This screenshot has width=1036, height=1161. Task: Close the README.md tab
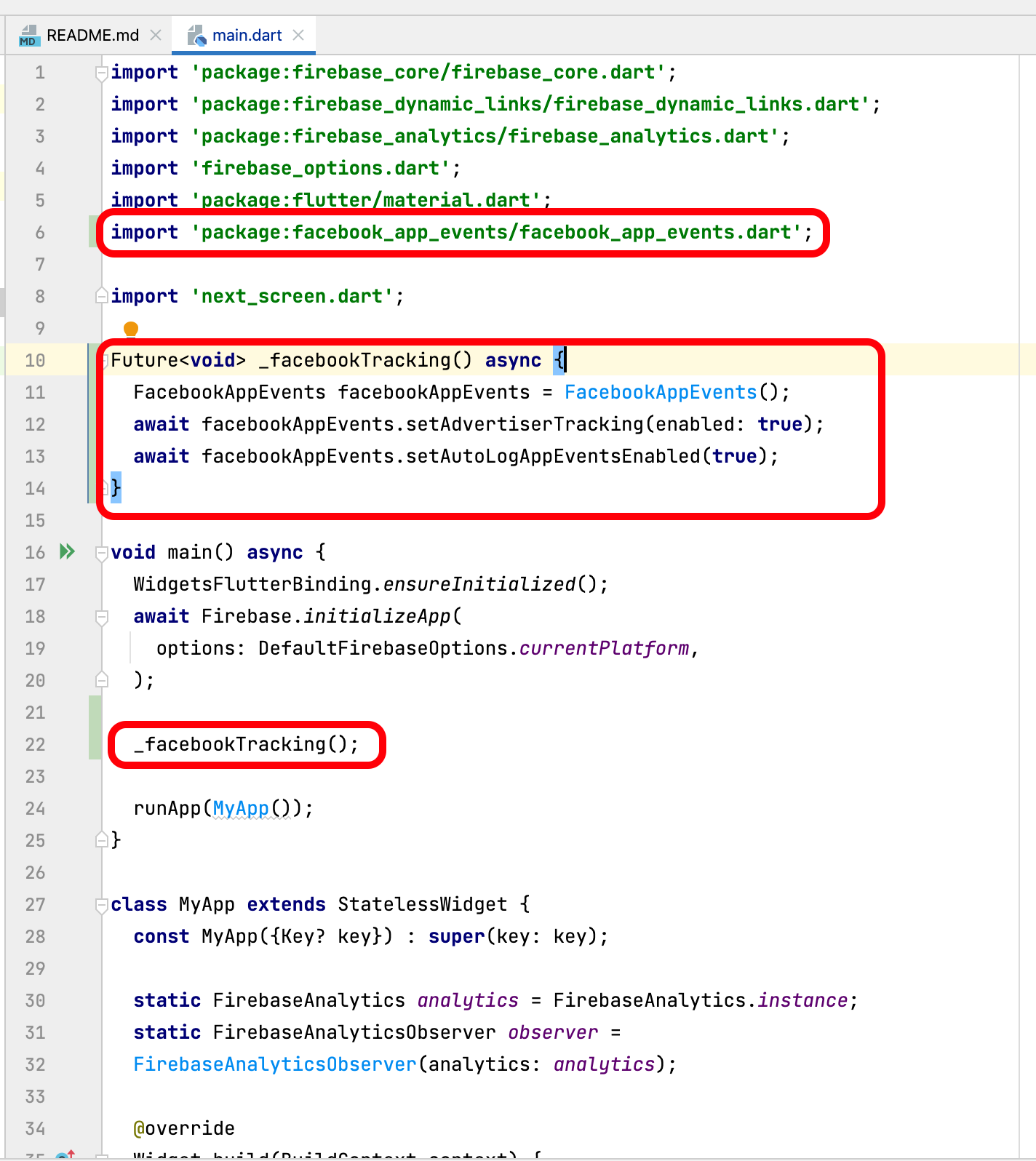[155, 35]
